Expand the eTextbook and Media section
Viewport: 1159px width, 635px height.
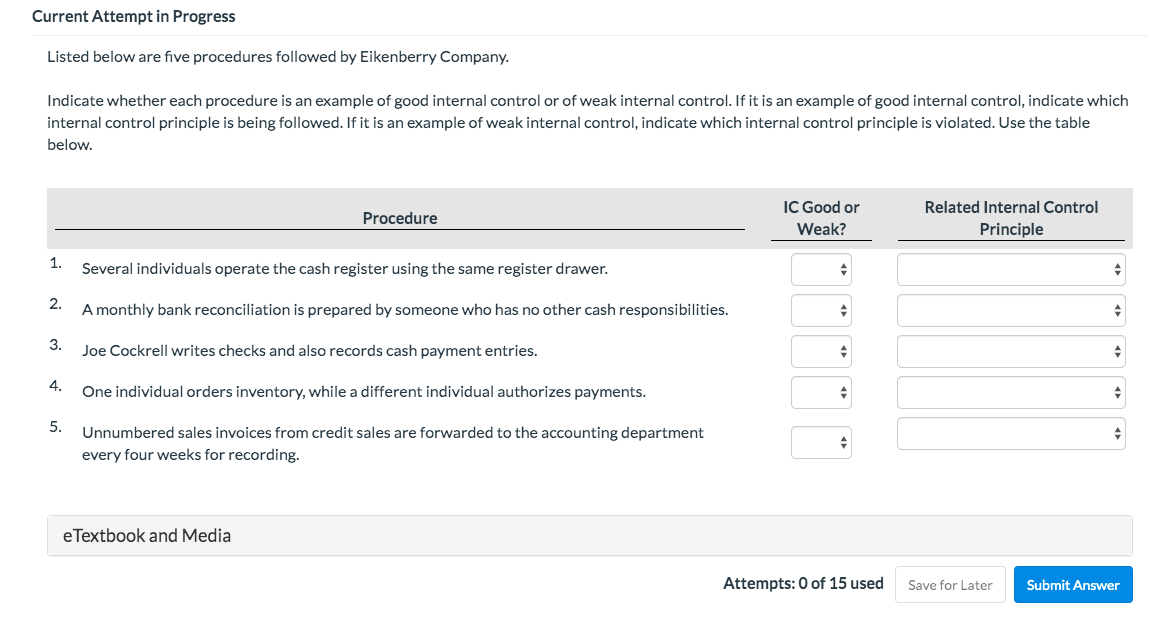click(x=147, y=535)
